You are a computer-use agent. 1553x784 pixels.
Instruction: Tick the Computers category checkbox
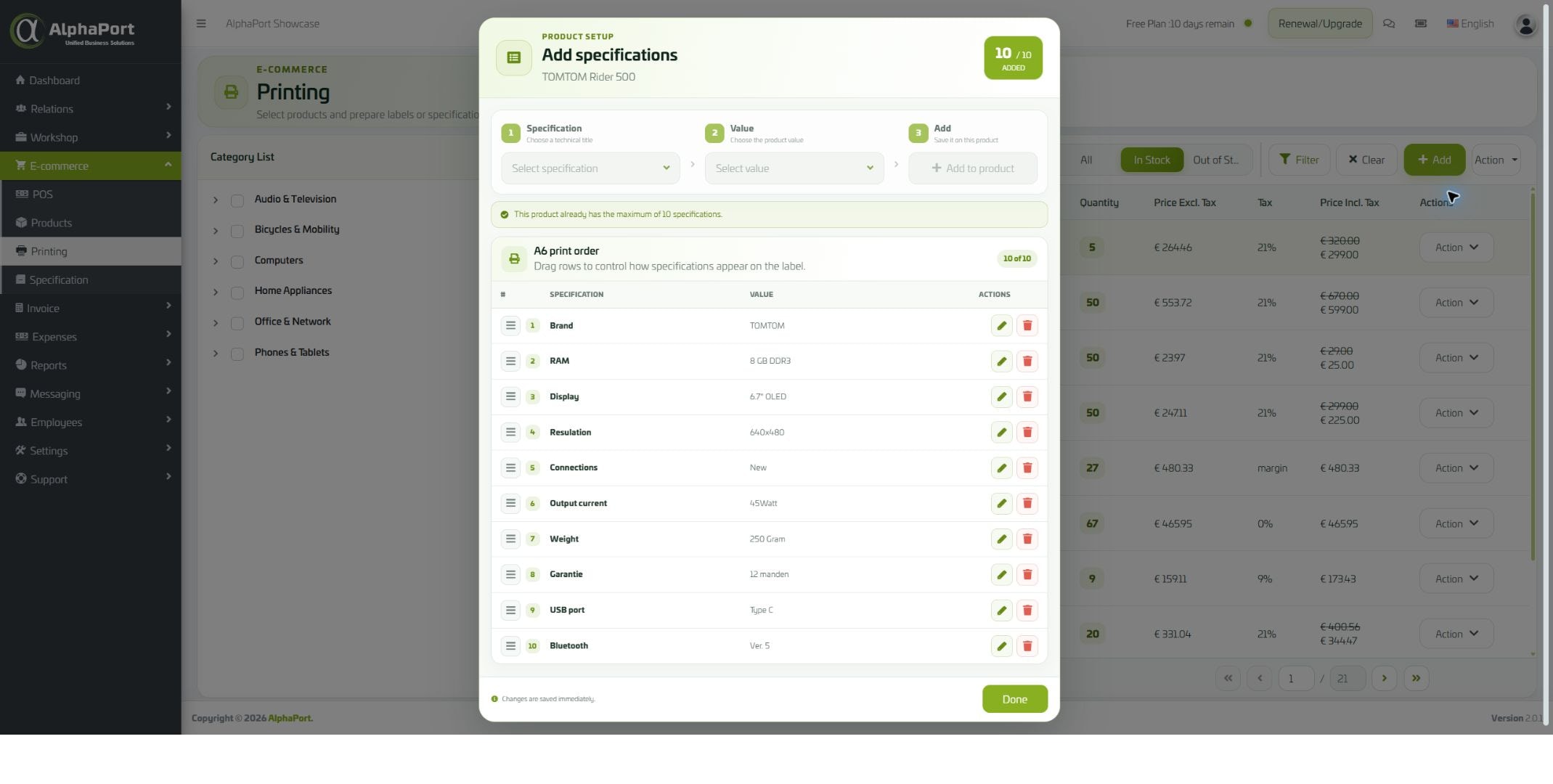tap(237, 261)
